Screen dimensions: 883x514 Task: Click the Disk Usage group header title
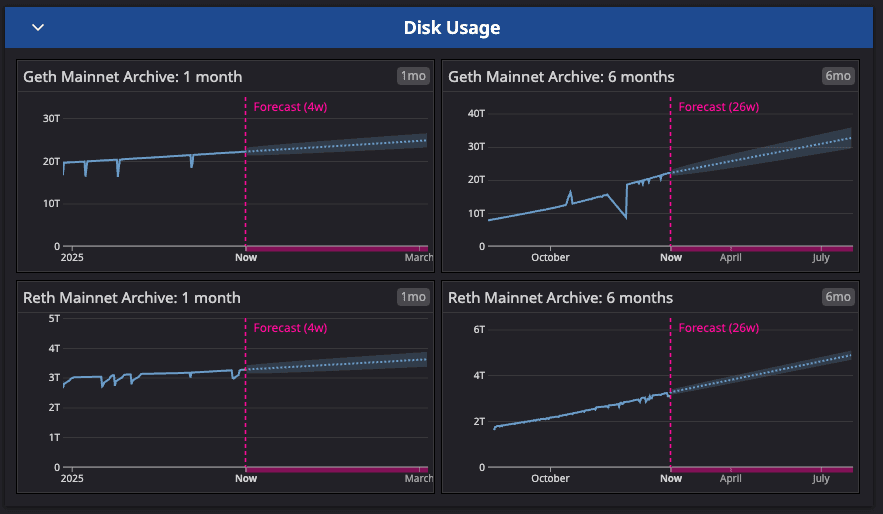coord(452,28)
